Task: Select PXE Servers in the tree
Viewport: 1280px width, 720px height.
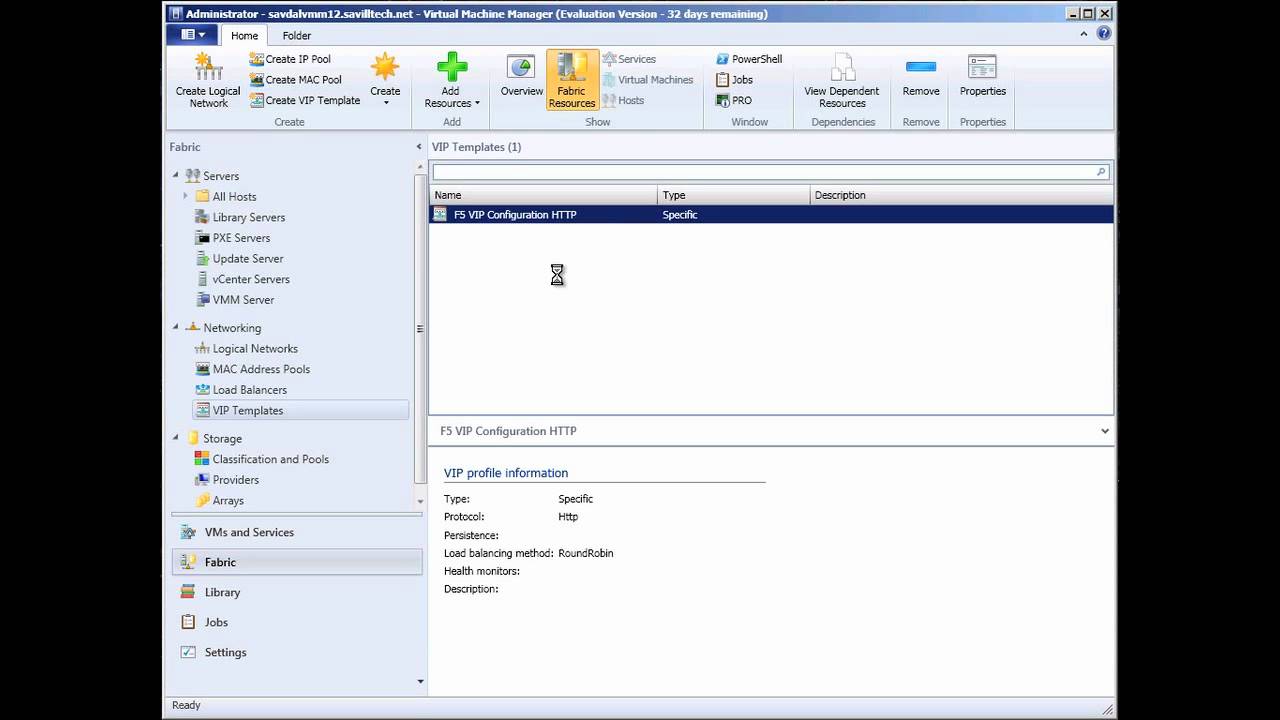Action: coord(241,238)
